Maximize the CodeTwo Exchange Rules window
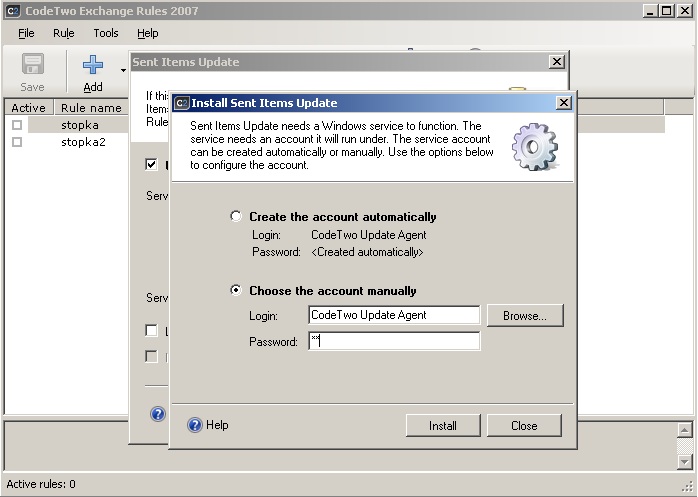 pyautogui.click(x=666, y=11)
